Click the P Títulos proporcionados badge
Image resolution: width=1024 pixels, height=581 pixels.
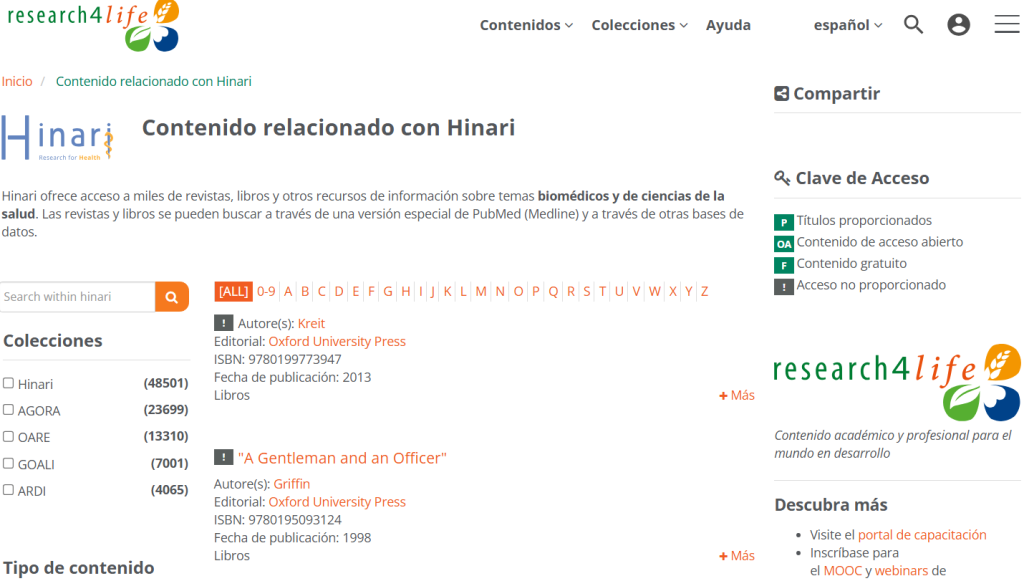(x=784, y=222)
